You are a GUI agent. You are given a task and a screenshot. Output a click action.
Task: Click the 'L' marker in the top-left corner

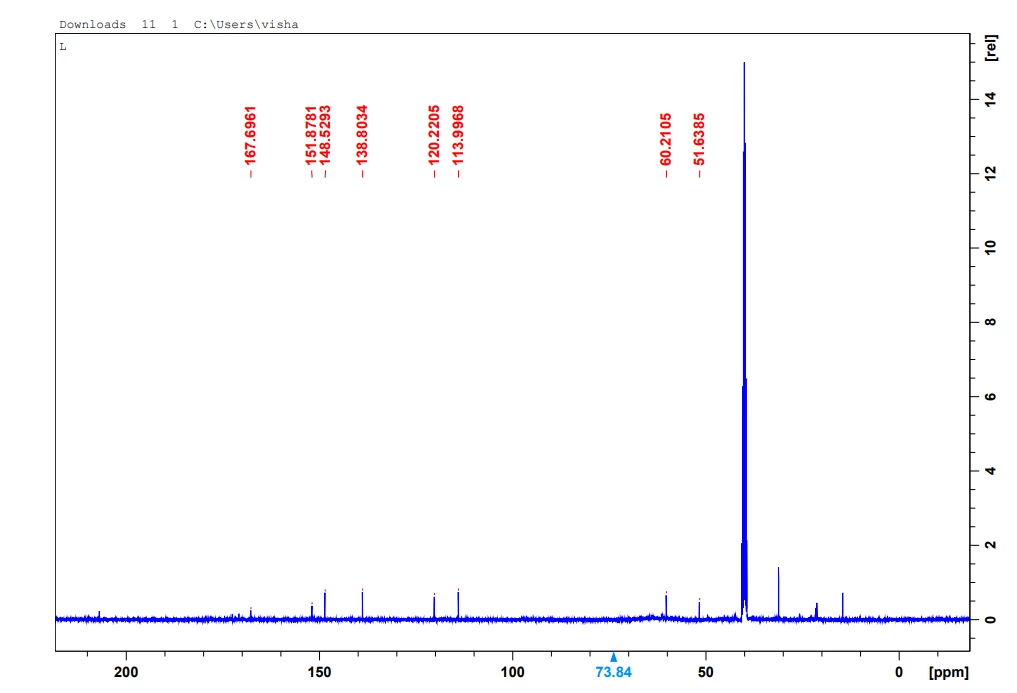coord(63,46)
